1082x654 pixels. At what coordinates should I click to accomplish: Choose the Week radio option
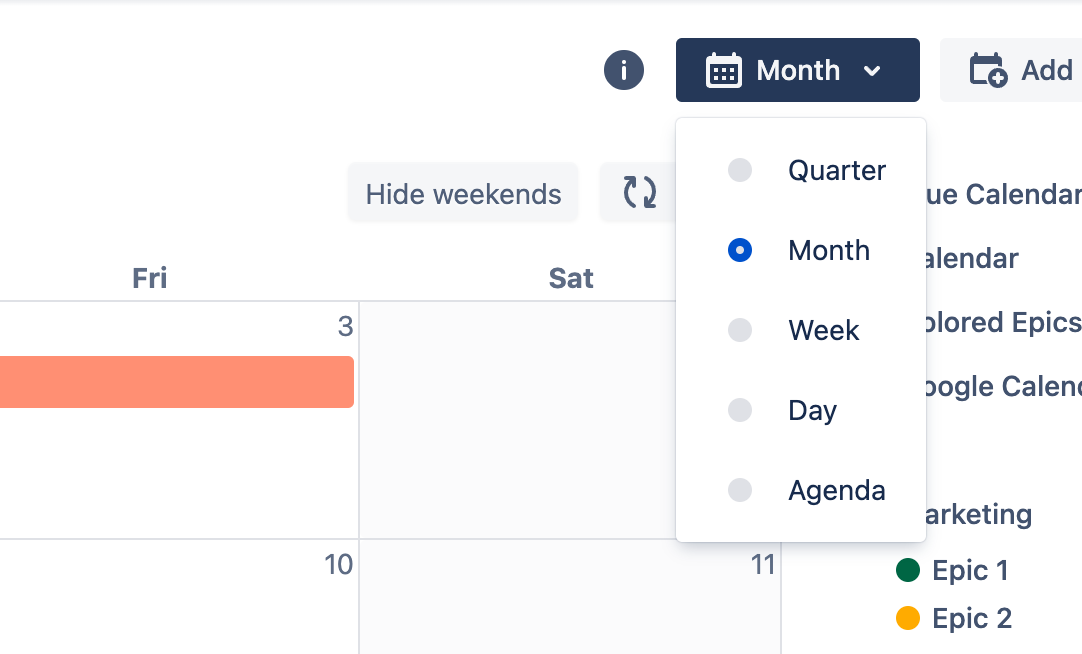(740, 330)
